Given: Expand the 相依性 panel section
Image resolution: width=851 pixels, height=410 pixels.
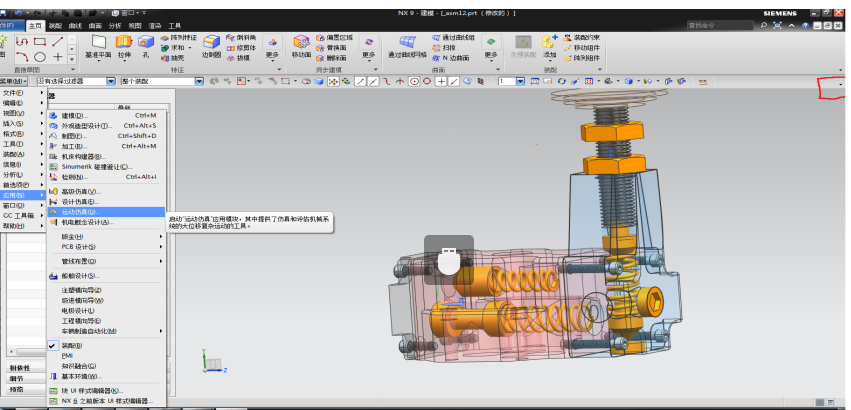Looking at the screenshot, I should (x=26, y=368).
